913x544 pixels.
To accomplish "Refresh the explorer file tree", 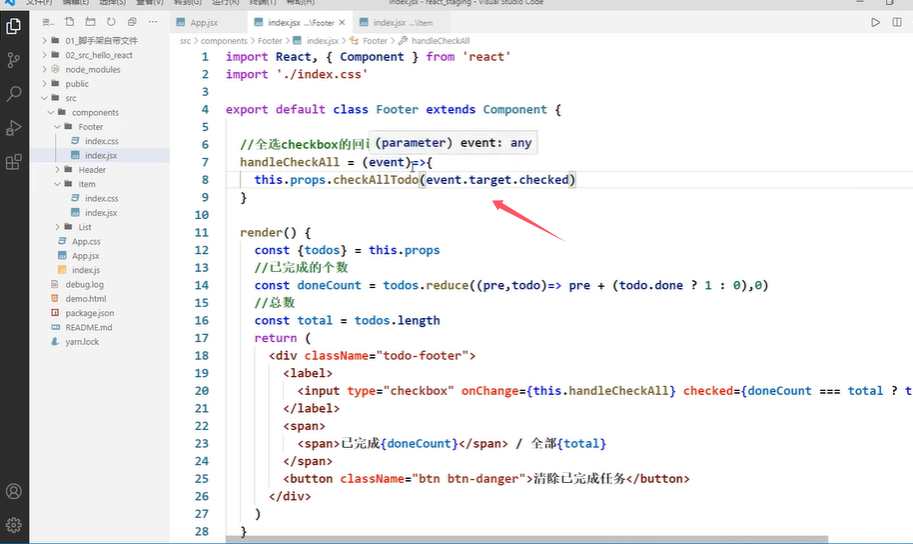I will [x=111, y=22].
